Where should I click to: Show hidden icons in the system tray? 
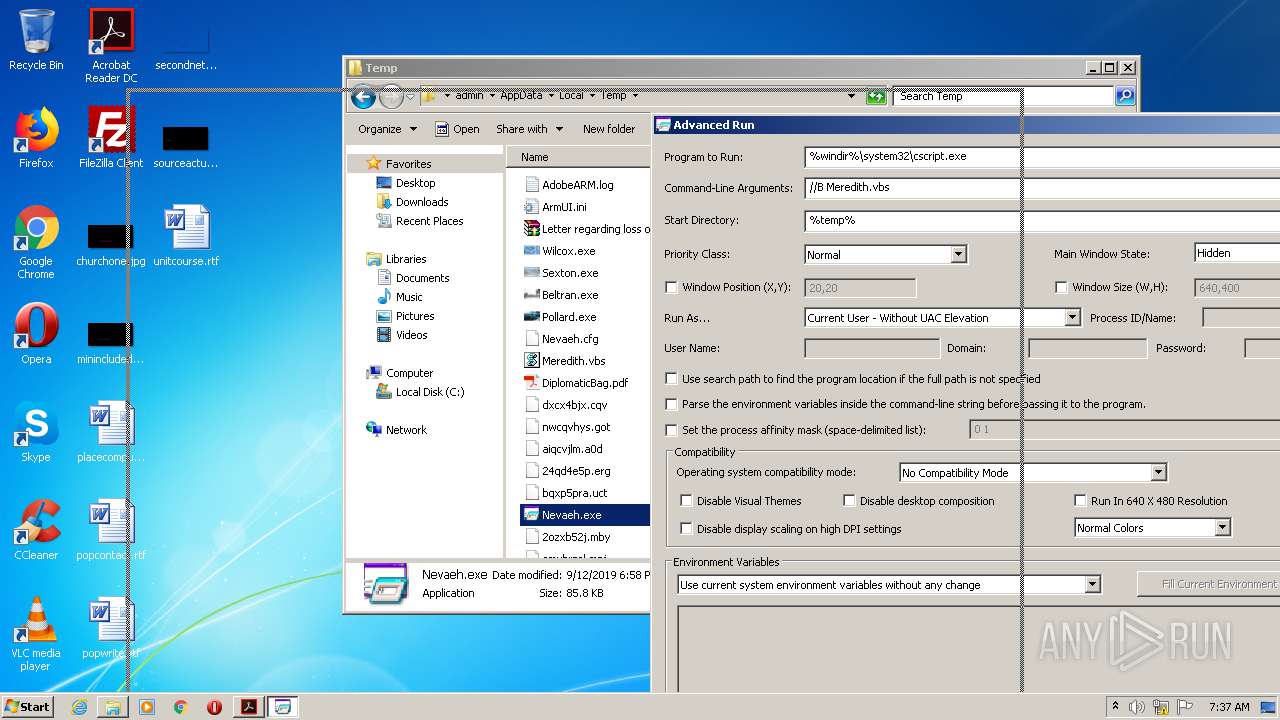pyautogui.click(x=1117, y=706)
